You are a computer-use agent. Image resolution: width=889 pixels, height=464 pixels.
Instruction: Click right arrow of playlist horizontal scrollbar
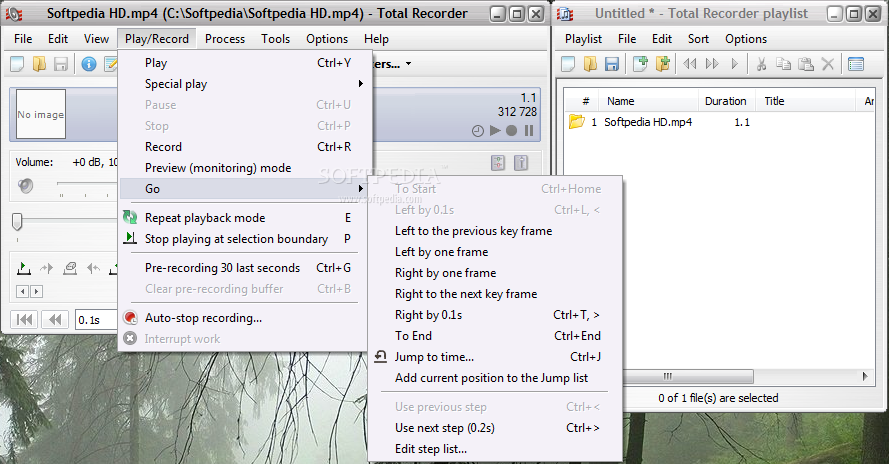pyautogui.click(x=865, y=376)
